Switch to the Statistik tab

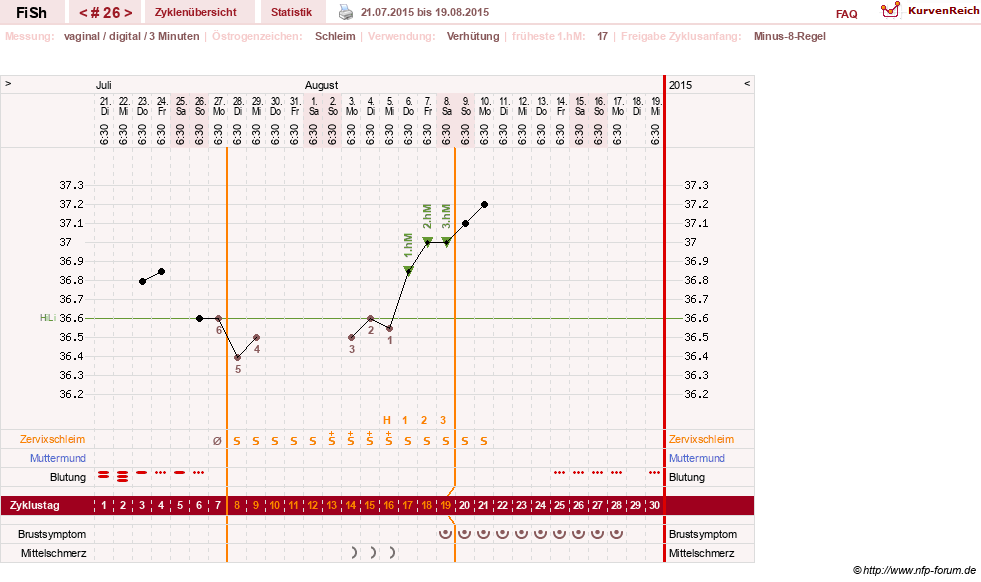click(292, 12)
